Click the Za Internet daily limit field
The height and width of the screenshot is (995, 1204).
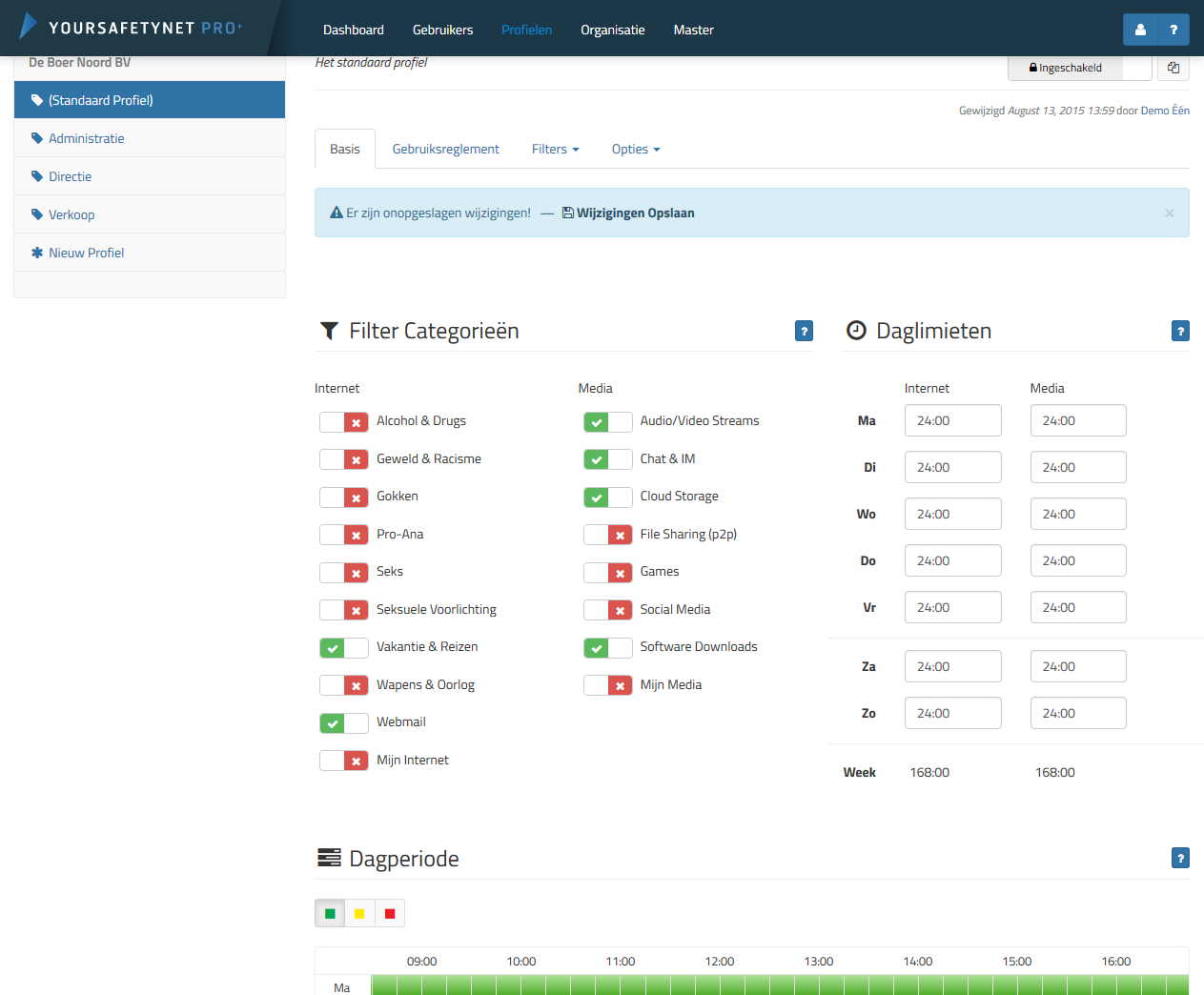click(x=953, y=666)
